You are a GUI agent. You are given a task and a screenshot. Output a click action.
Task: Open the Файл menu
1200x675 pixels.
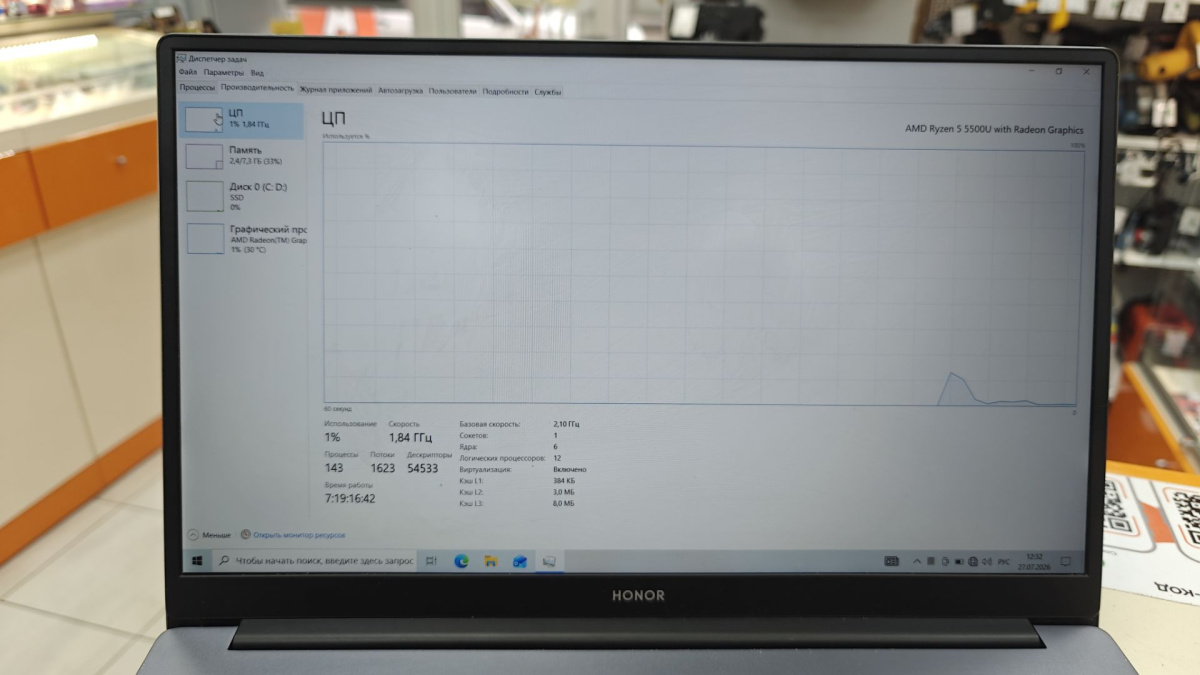pyautogui.click(x=187, y=73)
